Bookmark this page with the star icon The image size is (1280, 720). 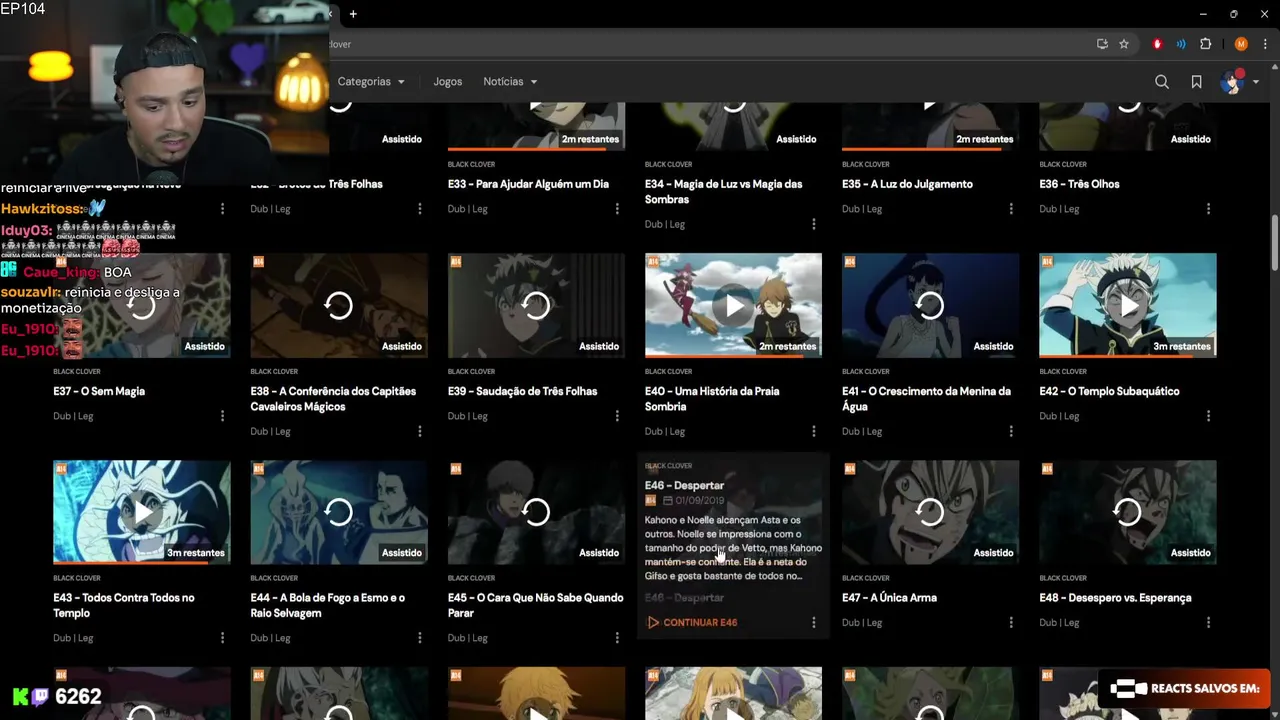click(x=1124, y=44)
